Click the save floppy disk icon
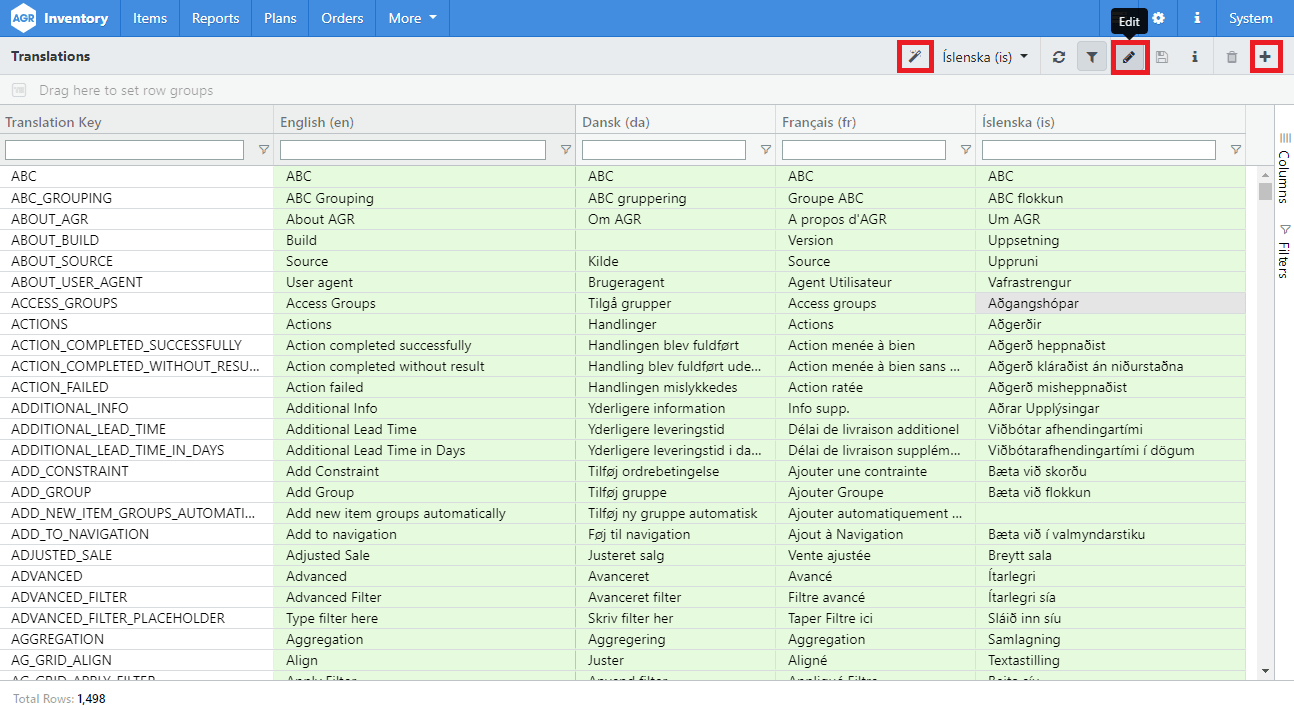The height and width of the screenshot is (710, 1294). (x=1162, y=57)
